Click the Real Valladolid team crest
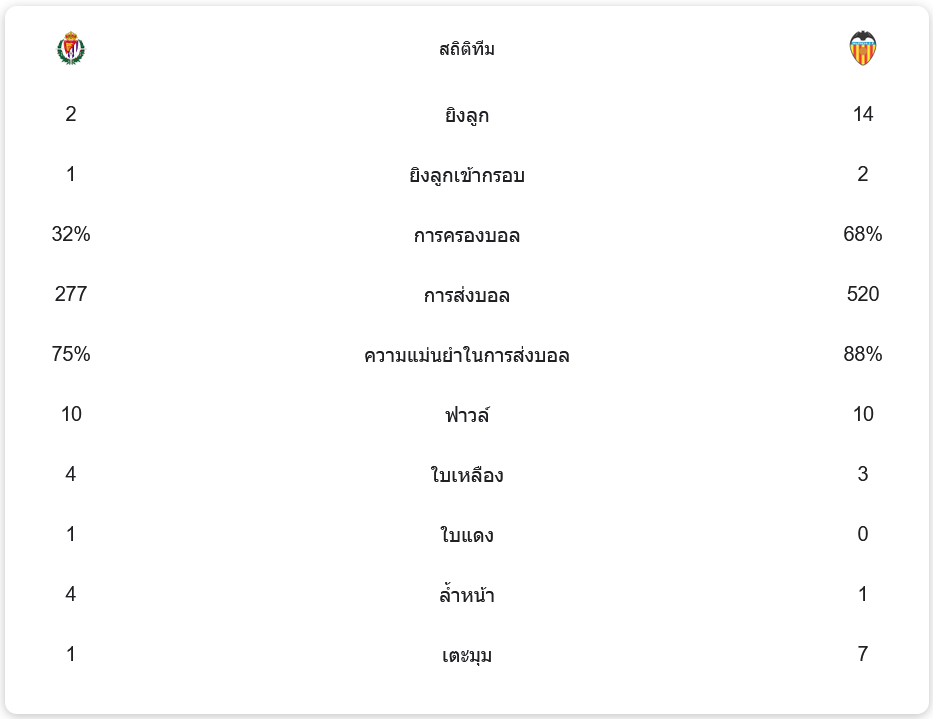Screen dimensions: 933x719 (x=71, y=48)
